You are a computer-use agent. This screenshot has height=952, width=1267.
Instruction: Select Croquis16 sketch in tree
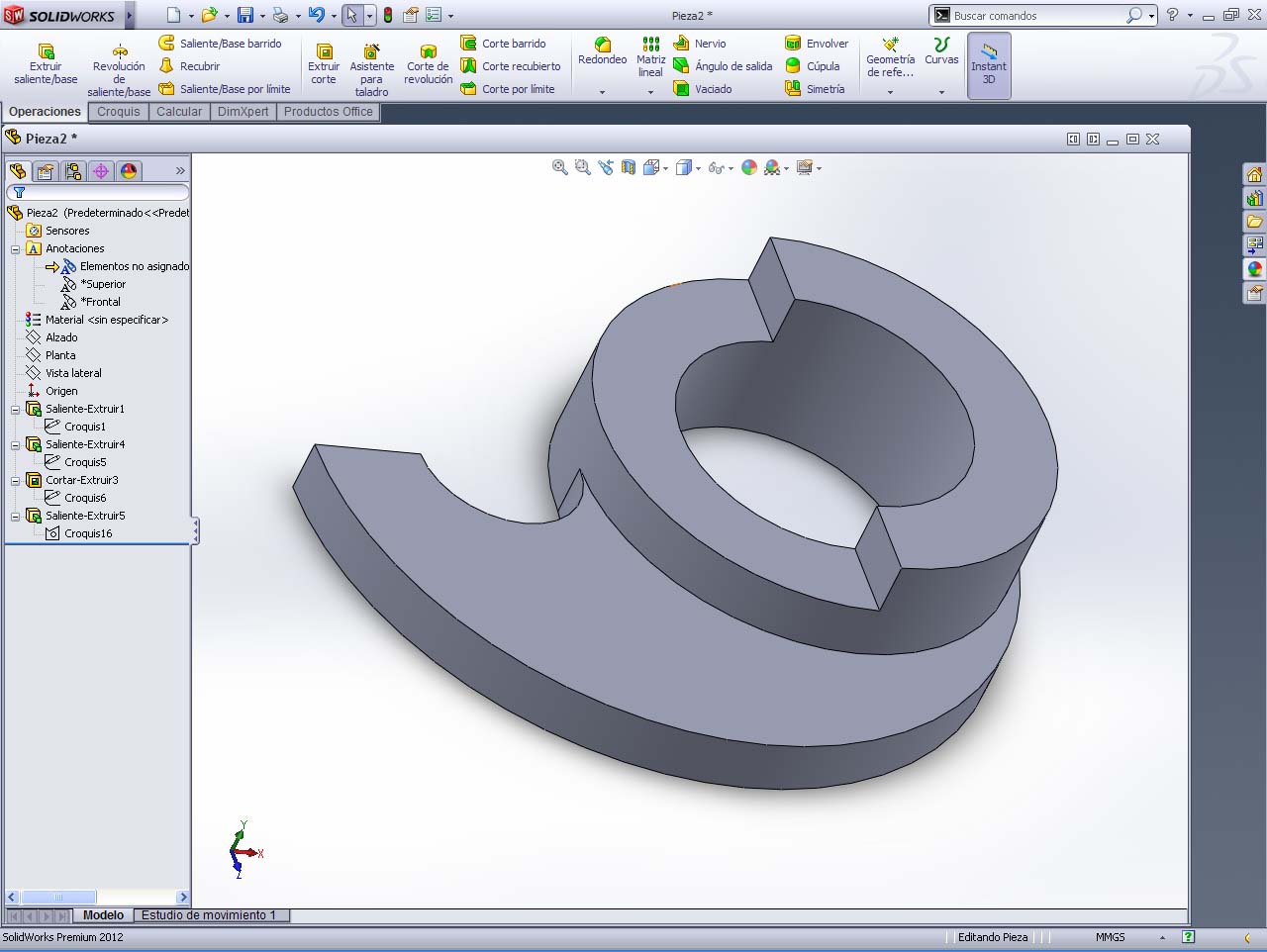click(79, 533)
